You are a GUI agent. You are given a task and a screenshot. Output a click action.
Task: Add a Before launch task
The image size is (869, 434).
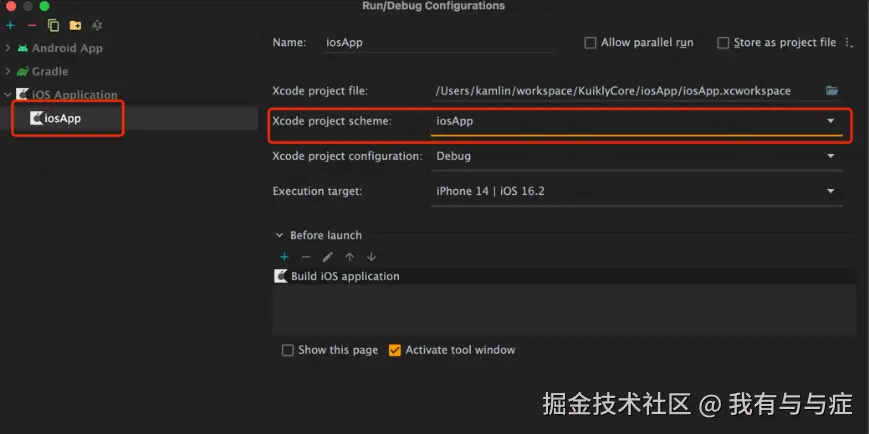284,257
